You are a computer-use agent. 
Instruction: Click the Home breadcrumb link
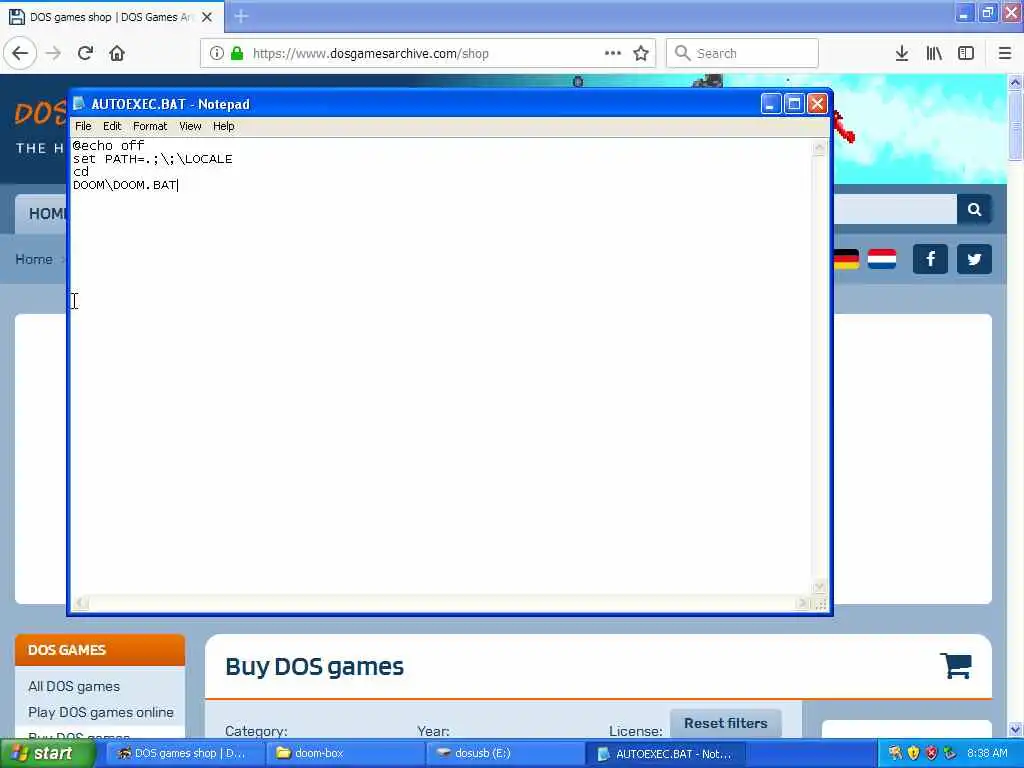[x=34, y=259]
